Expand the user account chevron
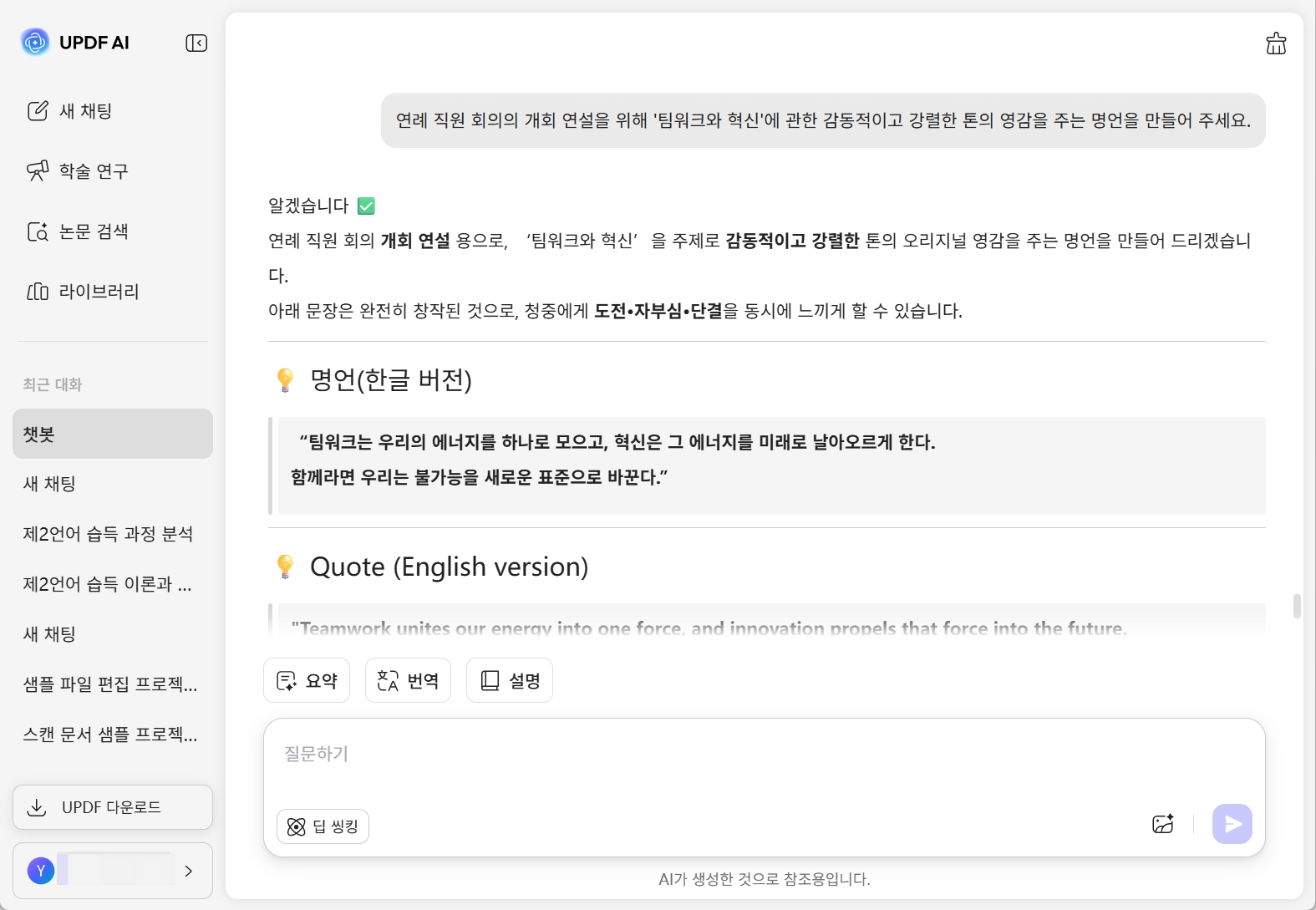The width and height of the screenshot is (1316, 910). click(x=189, y=871)
